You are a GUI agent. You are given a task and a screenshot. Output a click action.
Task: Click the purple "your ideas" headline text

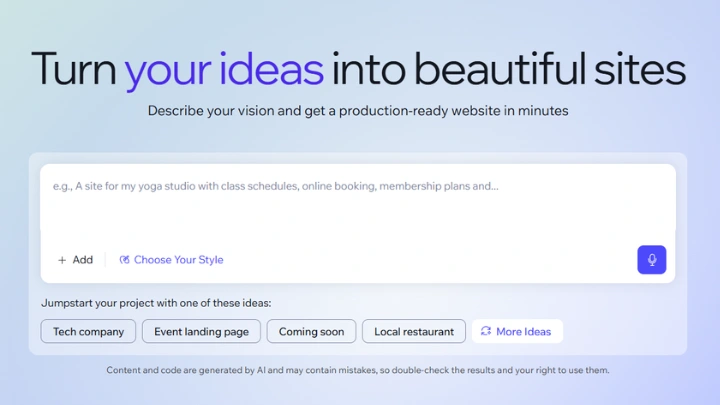coord(224,69)
